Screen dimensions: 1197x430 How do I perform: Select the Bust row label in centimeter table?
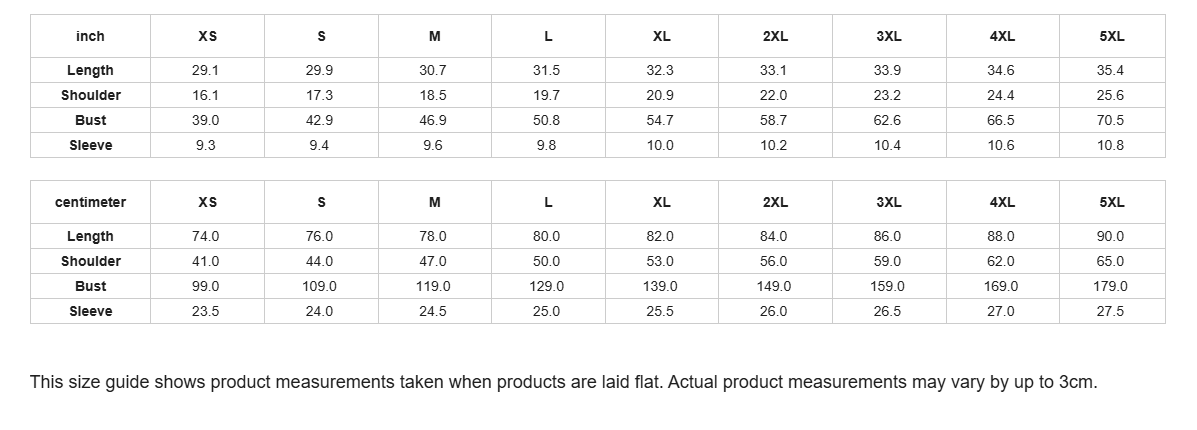tap(90, 286)
